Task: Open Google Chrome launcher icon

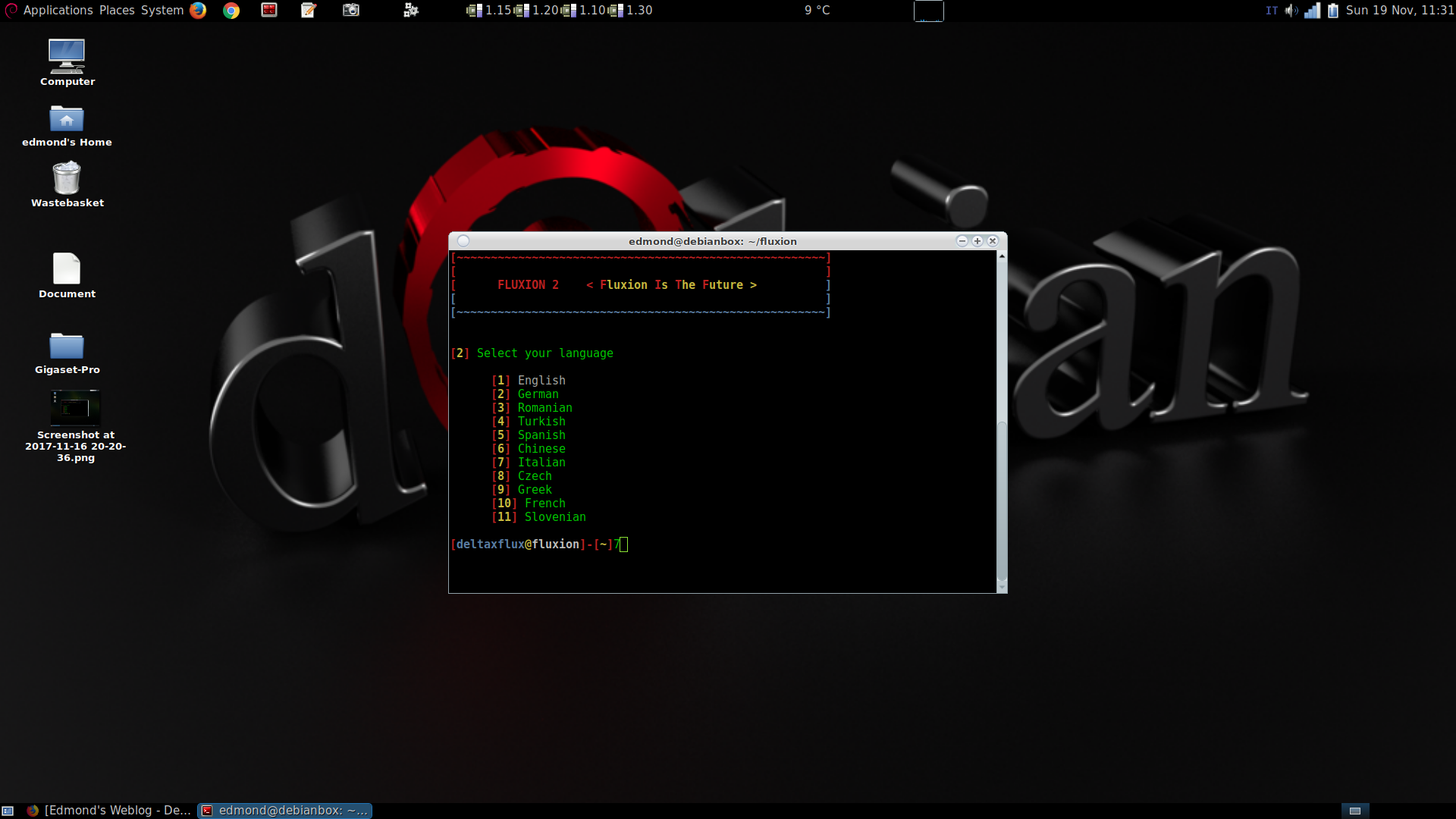Action: (231, 10)
